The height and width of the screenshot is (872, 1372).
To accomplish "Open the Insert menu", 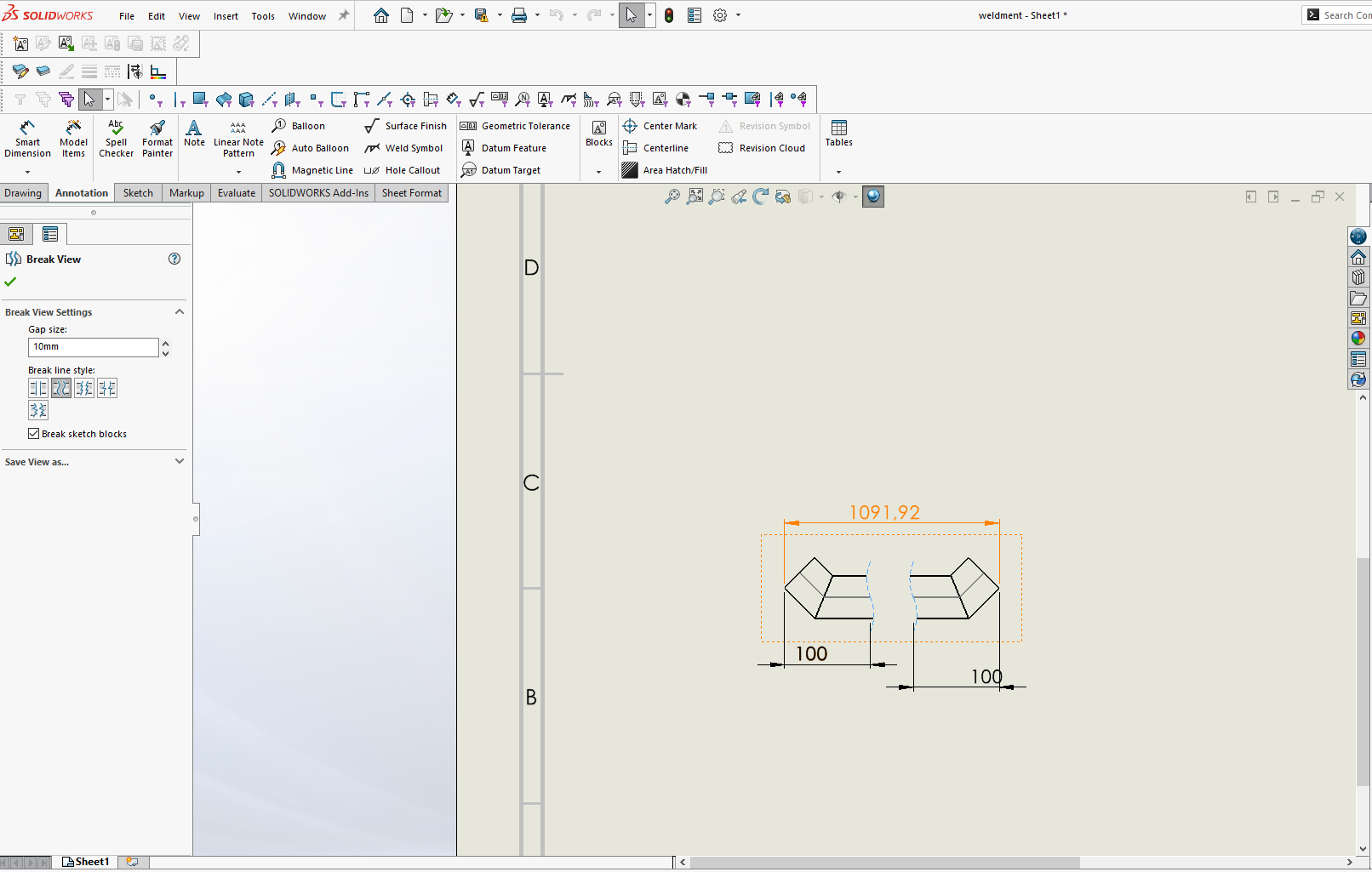I will [x=226, y=16].
